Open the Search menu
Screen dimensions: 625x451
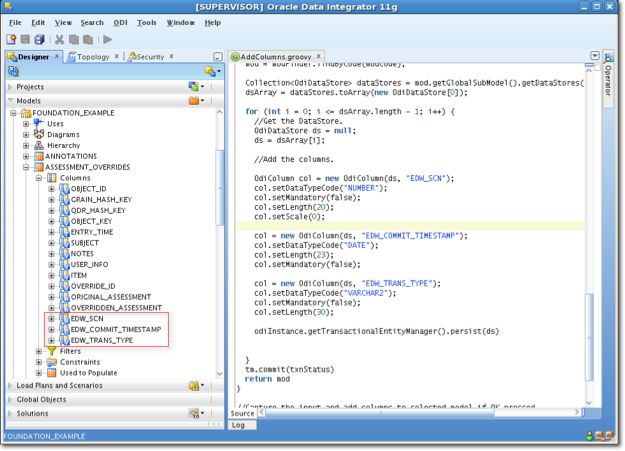coord(92,23)
